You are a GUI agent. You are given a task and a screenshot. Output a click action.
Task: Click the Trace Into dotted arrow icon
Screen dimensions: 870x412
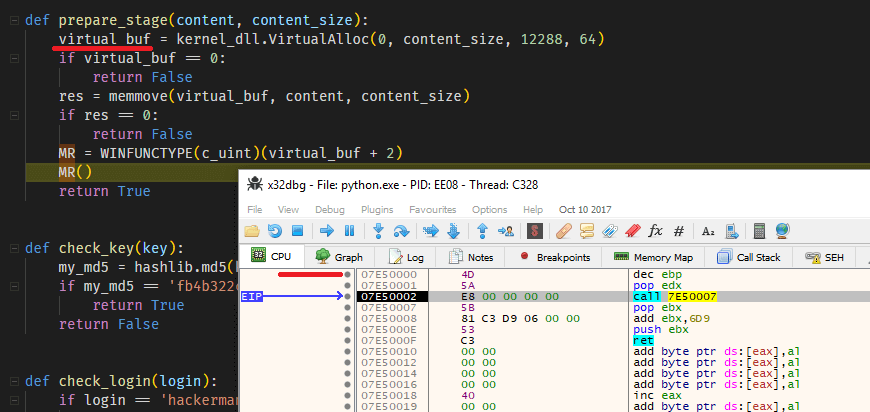point(430,231)
